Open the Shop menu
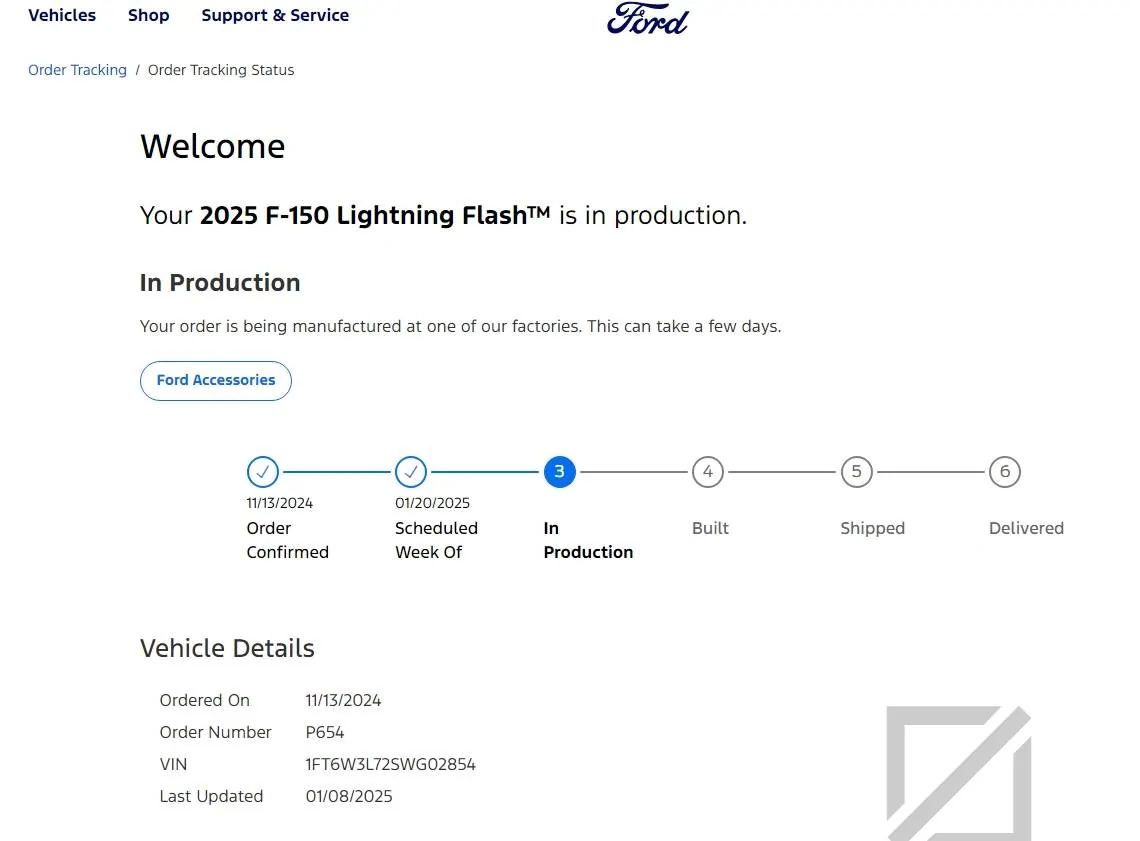The image size is (1140, 841). [x=148, y=15]
